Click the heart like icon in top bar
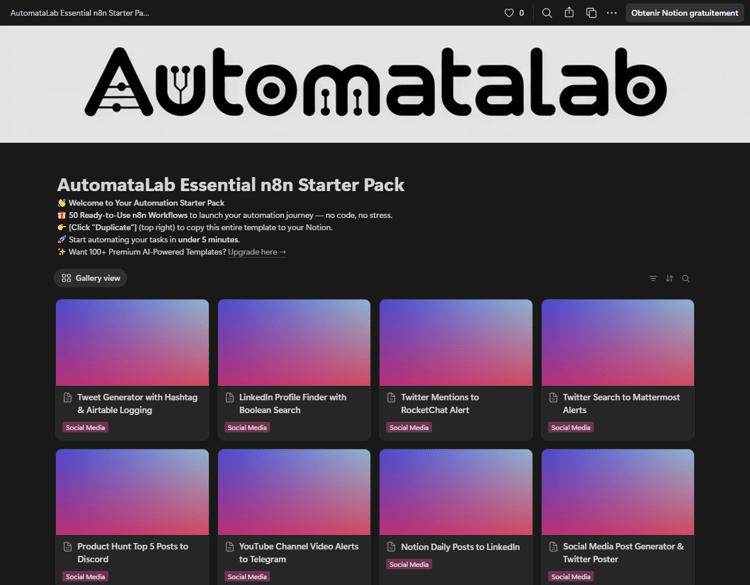 508,13
